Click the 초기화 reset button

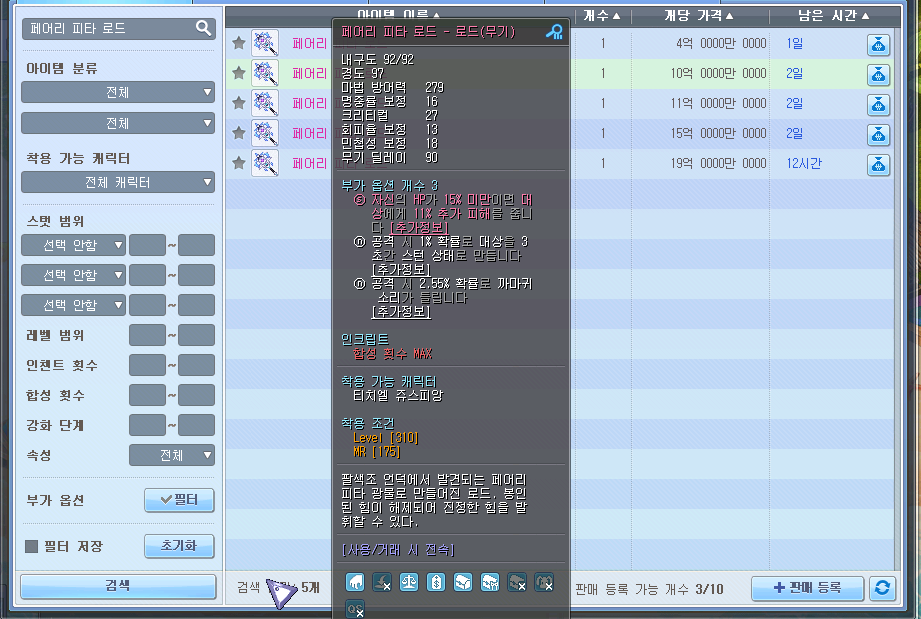click(179, 546)
